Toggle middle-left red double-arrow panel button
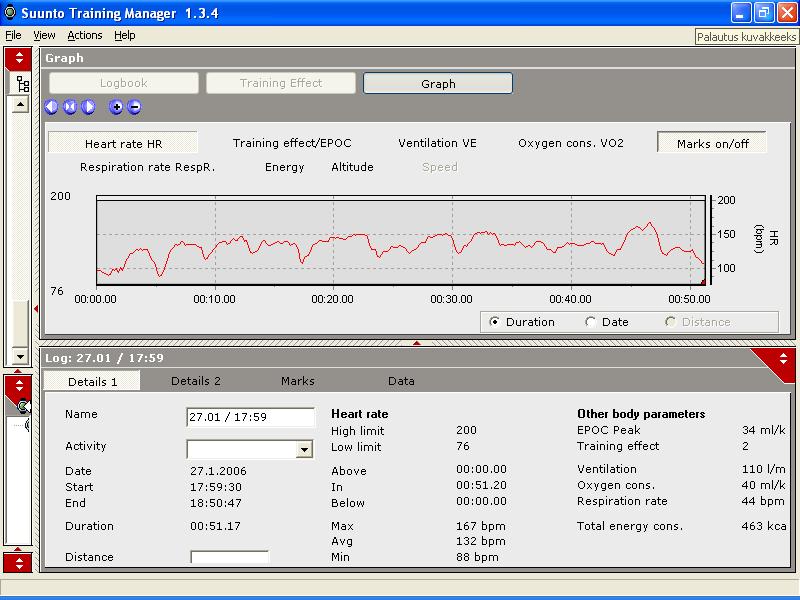Viewport: 800px width, 600px height. tap(18, 386)
